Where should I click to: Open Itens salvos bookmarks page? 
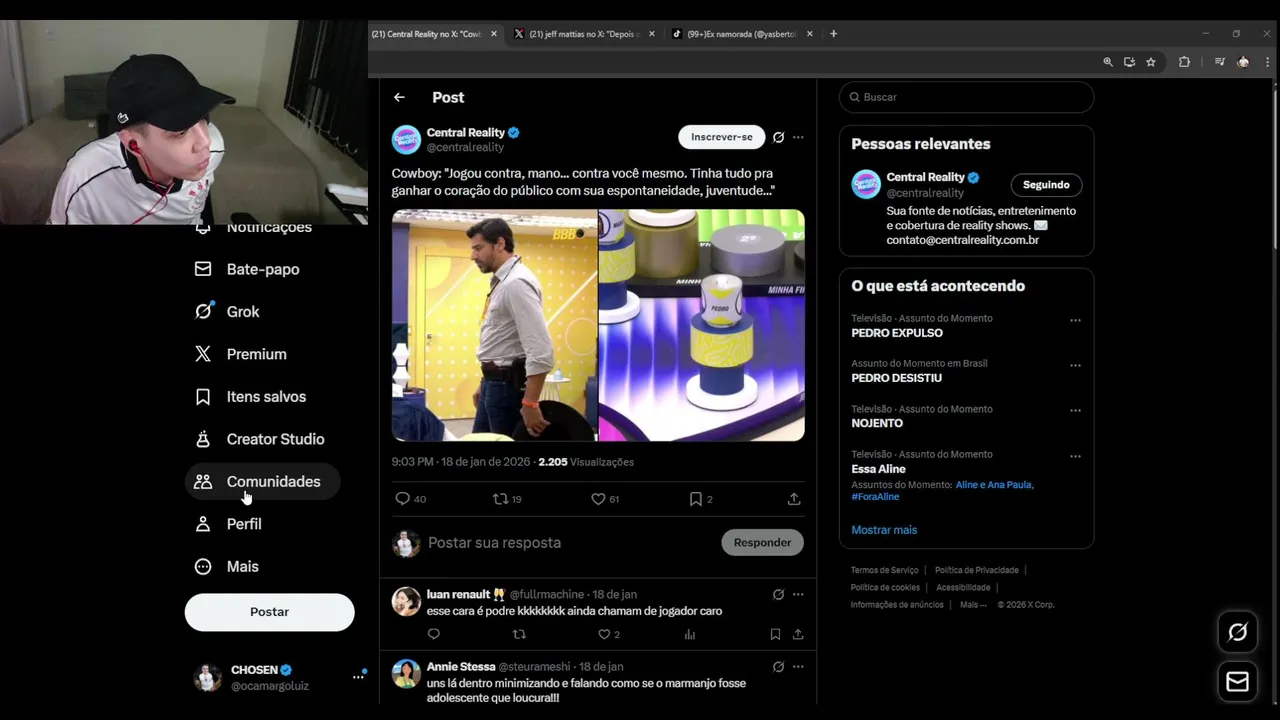(x=250, y=397)
